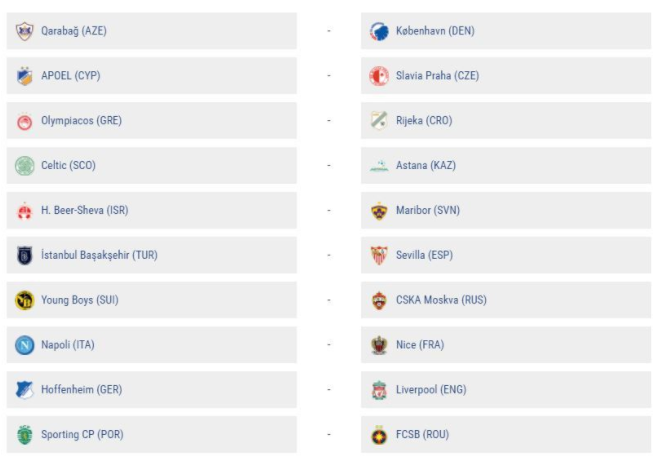Click the København club crest icon
This screenshot has height=464, width=666.
click(379, 31)
